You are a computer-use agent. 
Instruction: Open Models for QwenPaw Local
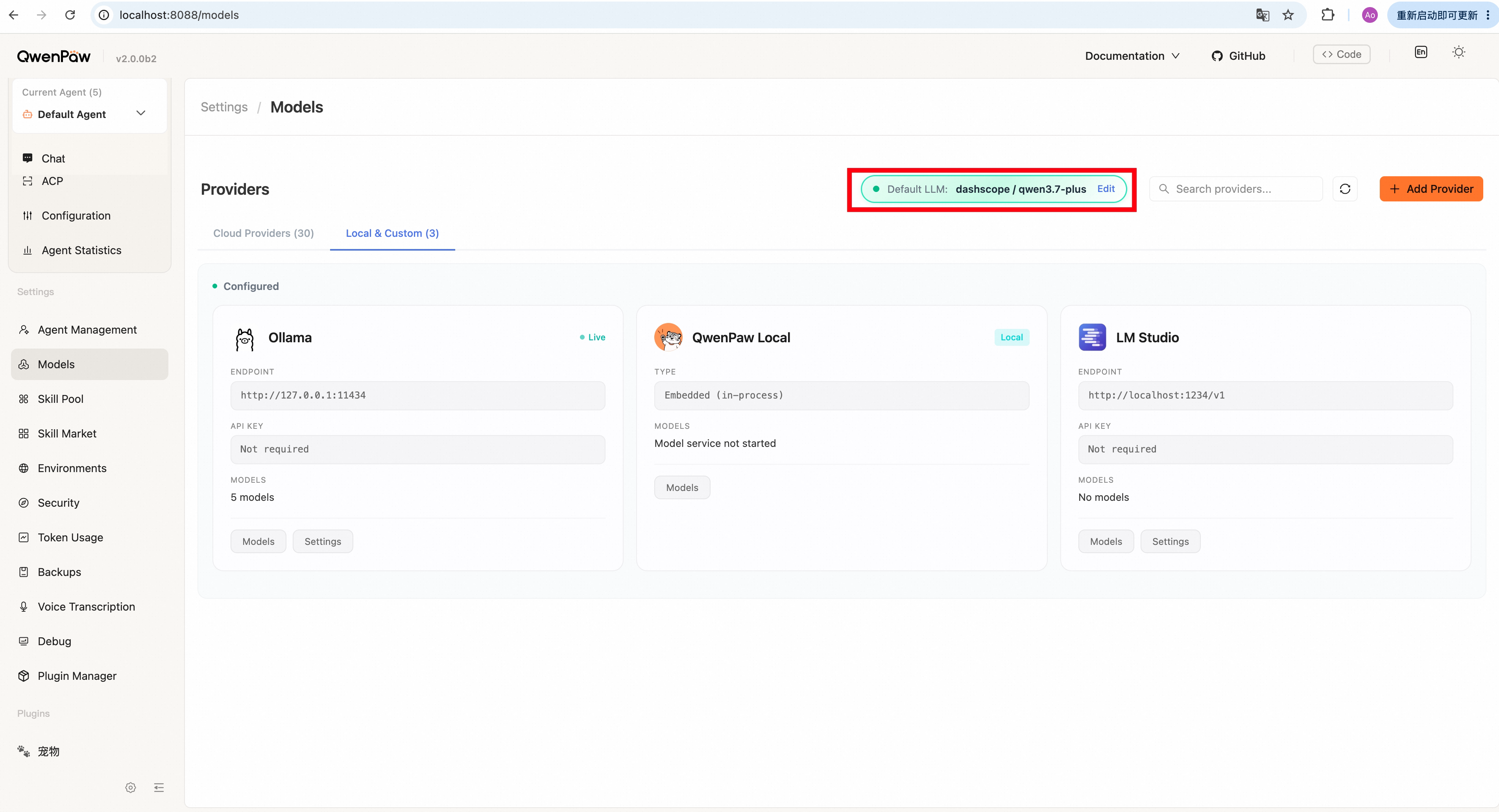click(x=682, y=487)
